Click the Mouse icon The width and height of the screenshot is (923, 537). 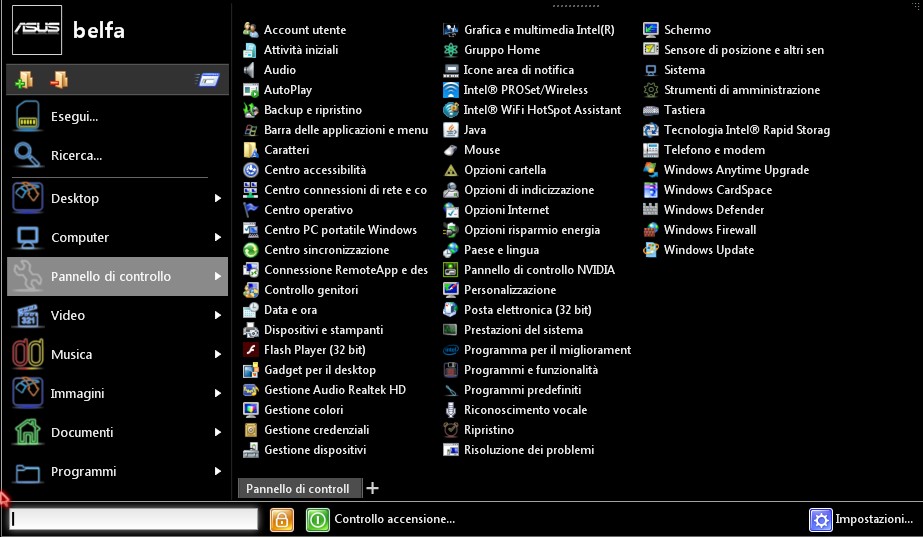click(x=451, y=150)
